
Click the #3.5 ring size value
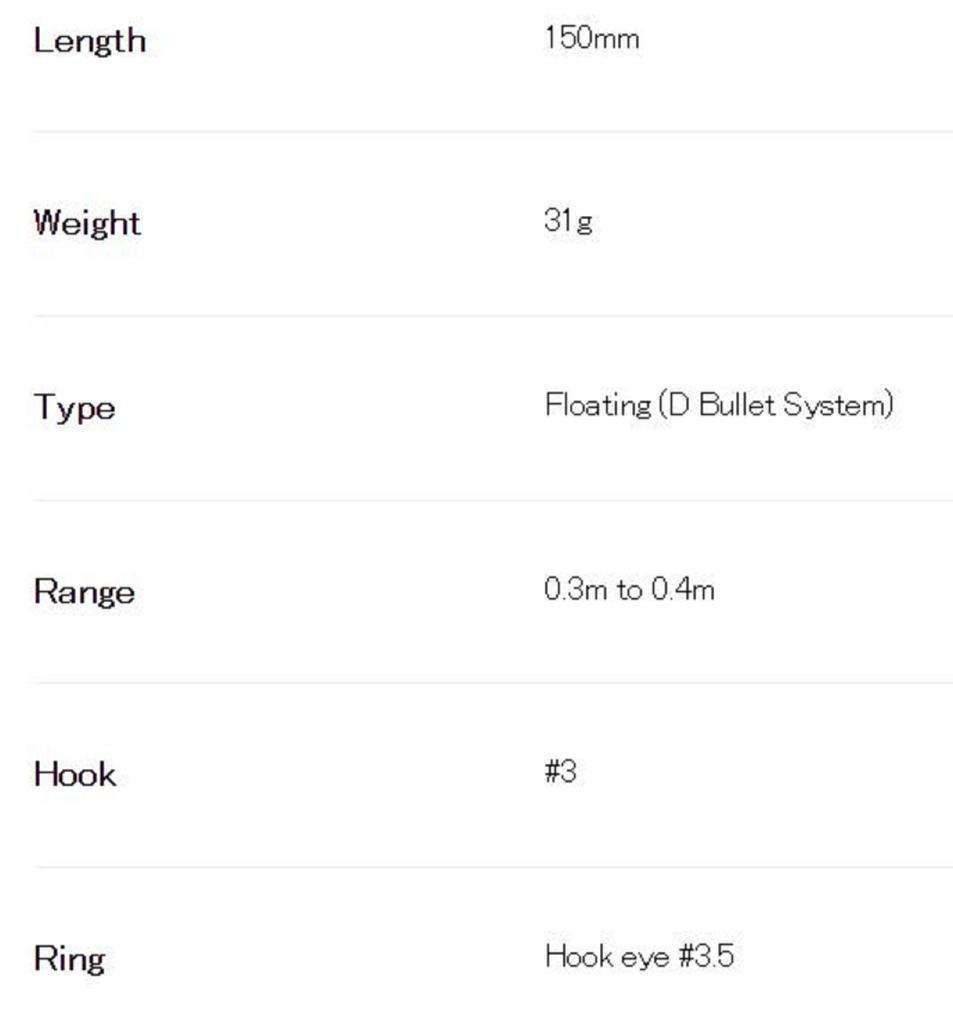pos(706,956)
